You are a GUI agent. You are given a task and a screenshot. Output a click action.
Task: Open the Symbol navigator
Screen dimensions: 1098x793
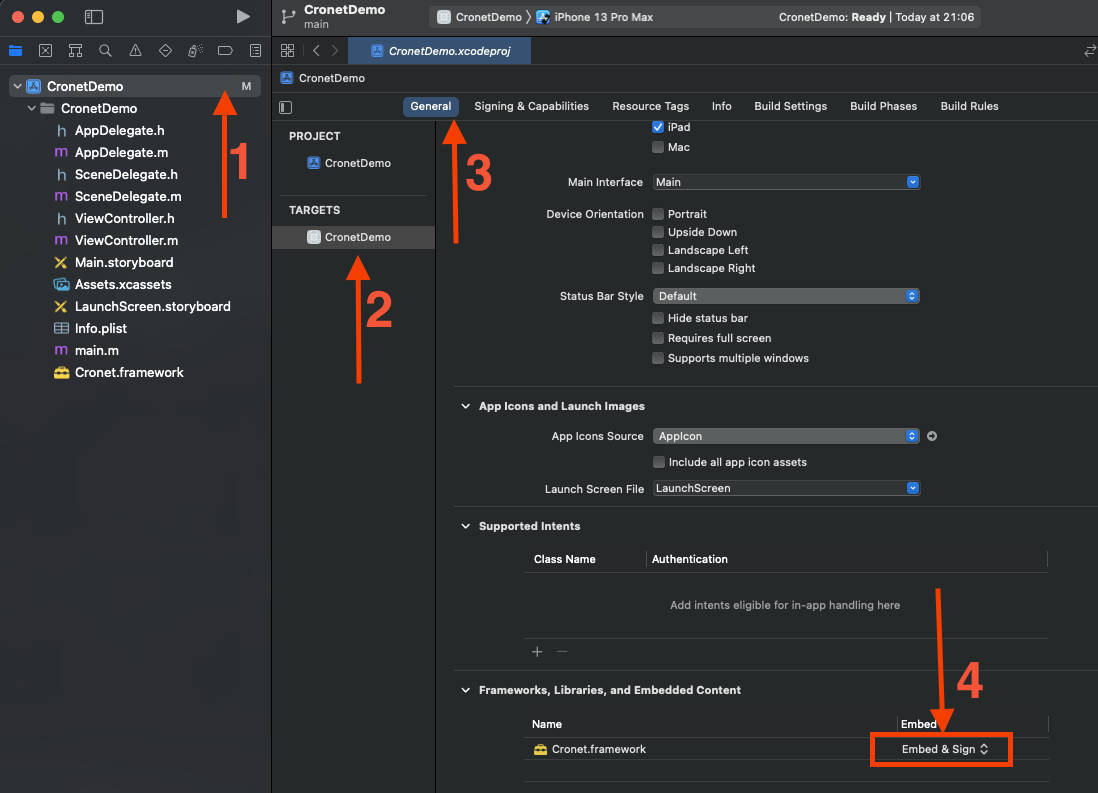[75, 50]
